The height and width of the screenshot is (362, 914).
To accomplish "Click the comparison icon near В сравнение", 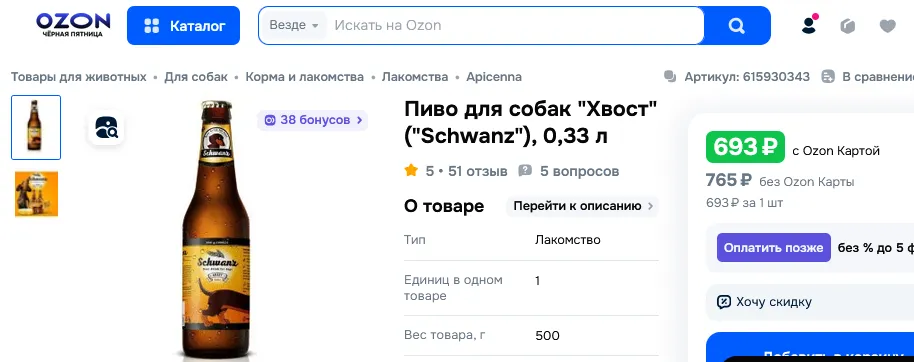I will pyautogui.click(x=828, y=77).
